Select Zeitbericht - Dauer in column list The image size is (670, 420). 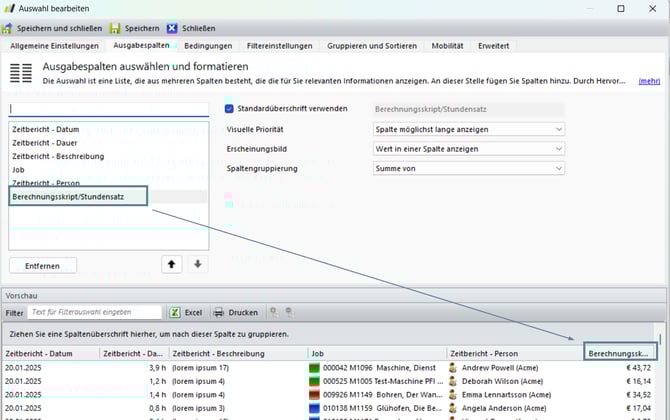point(46,143)
